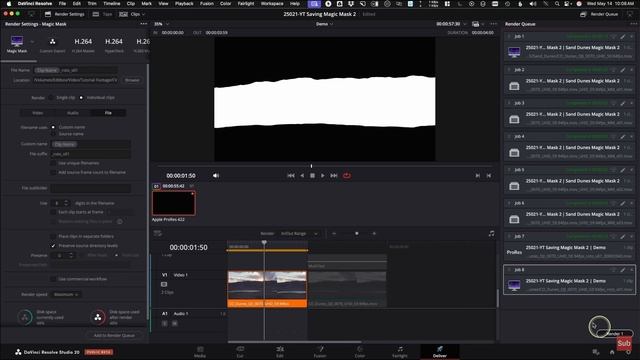Click the File subfolder input field
The image size is (640, 360).
[91, 188]
